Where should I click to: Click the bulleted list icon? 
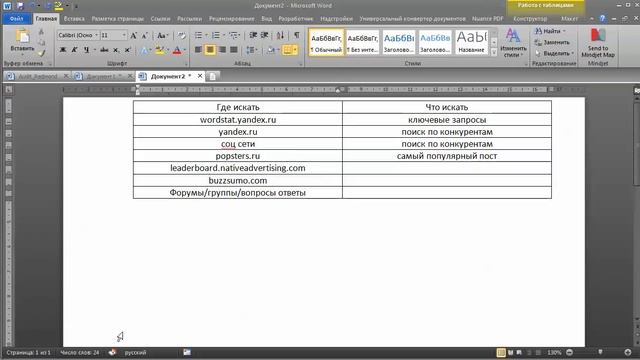click(x=198, y=36)
